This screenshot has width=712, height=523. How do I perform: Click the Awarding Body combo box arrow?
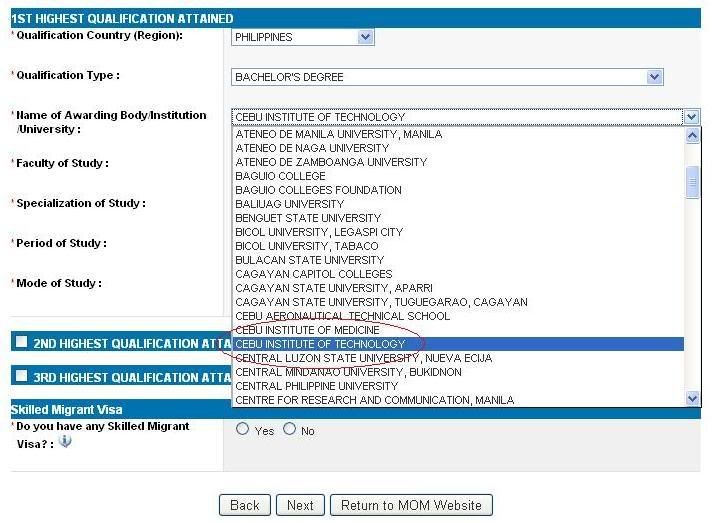[x=691, y=117]
